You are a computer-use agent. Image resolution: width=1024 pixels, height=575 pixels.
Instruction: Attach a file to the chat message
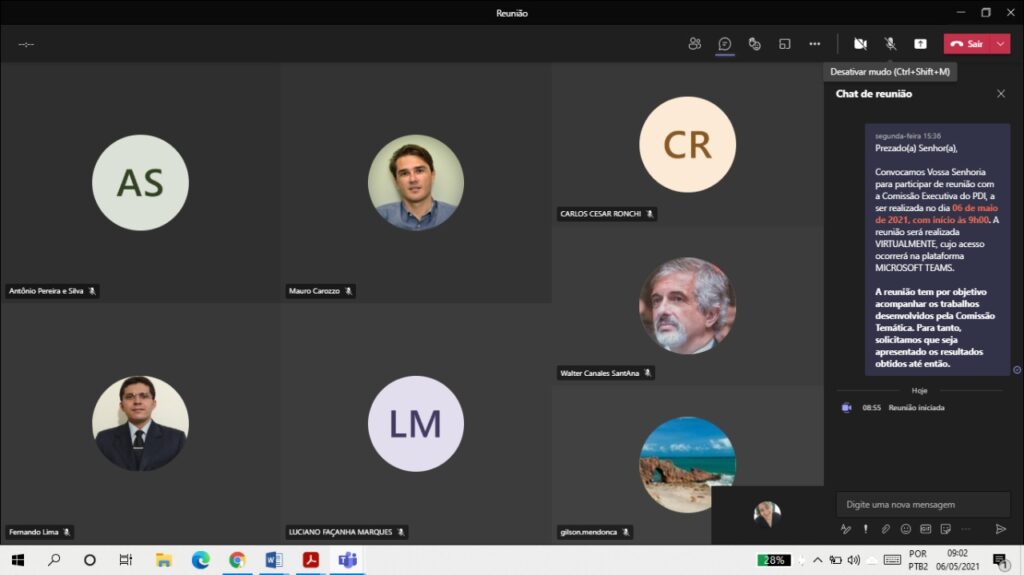pos(885,529)
